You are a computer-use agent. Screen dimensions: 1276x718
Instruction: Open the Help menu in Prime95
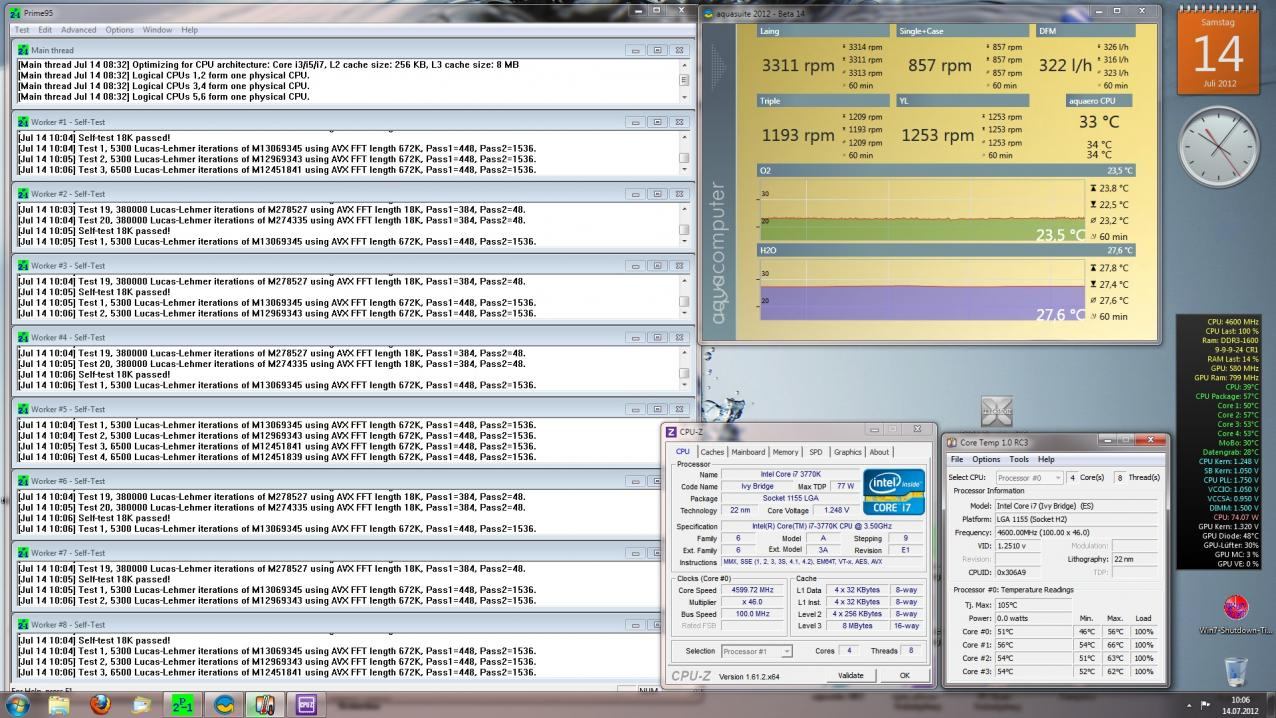tap(189, 30)
